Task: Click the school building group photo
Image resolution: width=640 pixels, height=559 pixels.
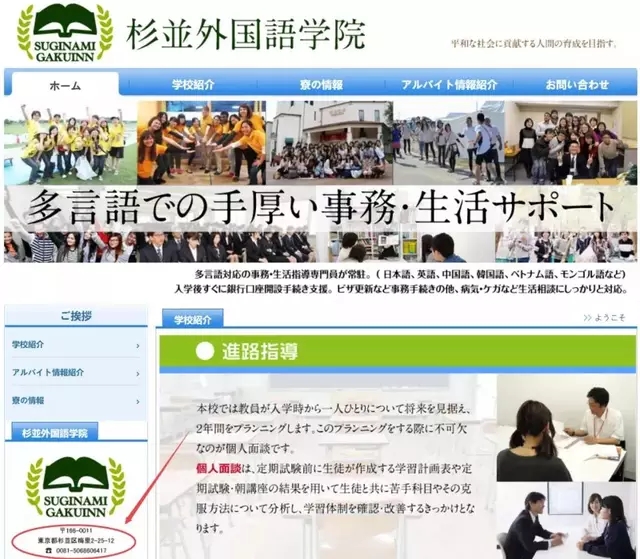Action: pos(330,143)
